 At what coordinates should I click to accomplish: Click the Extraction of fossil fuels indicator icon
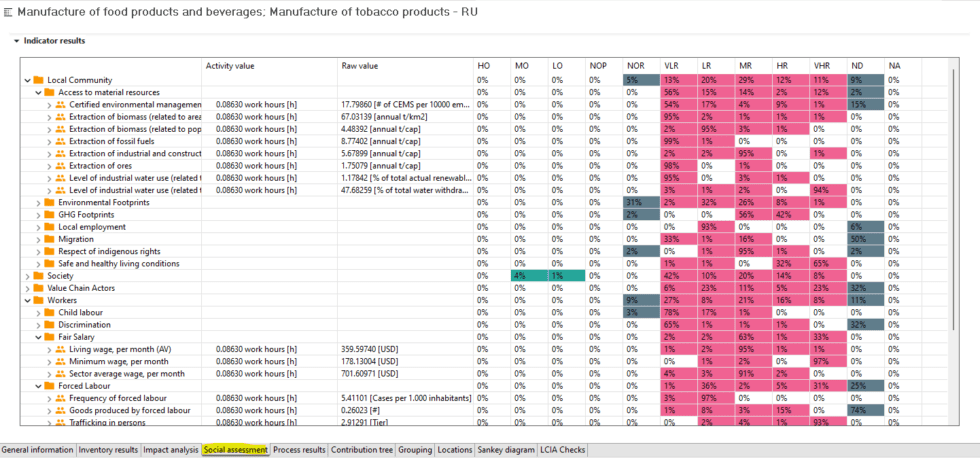[x=61, y=141]
